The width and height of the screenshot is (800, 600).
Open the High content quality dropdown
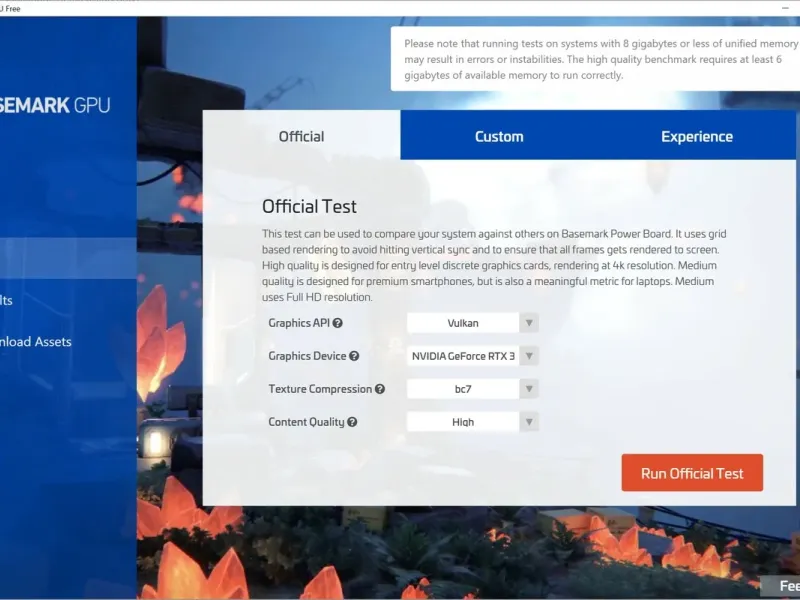[x=463, y=422]
